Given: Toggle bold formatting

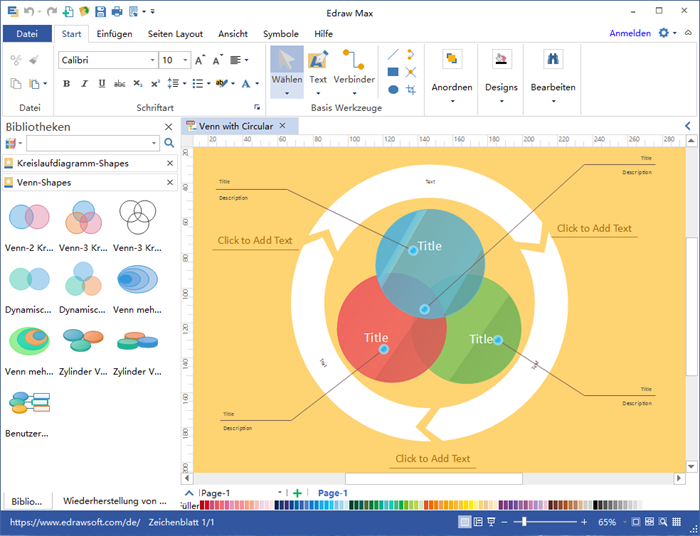Looking at the screenshot, I should (x=67, y=84).
